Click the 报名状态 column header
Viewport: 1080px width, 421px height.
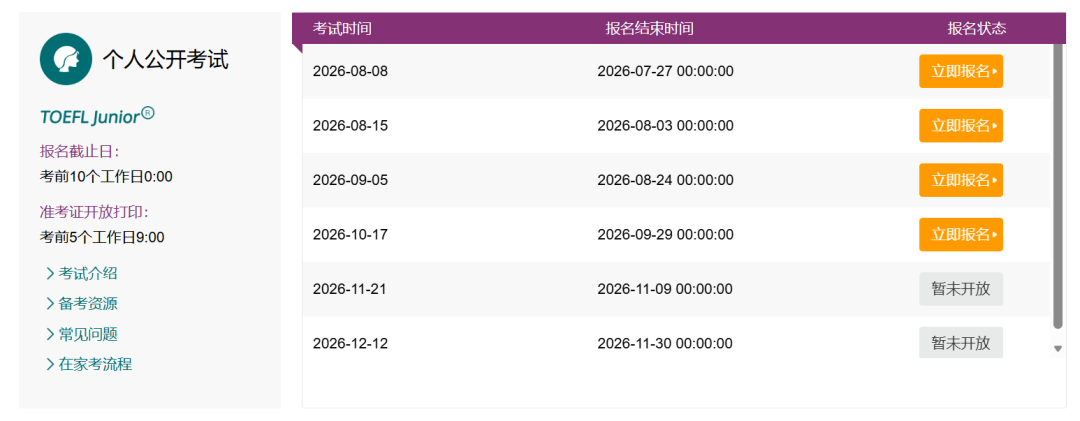tap(977, 28)
